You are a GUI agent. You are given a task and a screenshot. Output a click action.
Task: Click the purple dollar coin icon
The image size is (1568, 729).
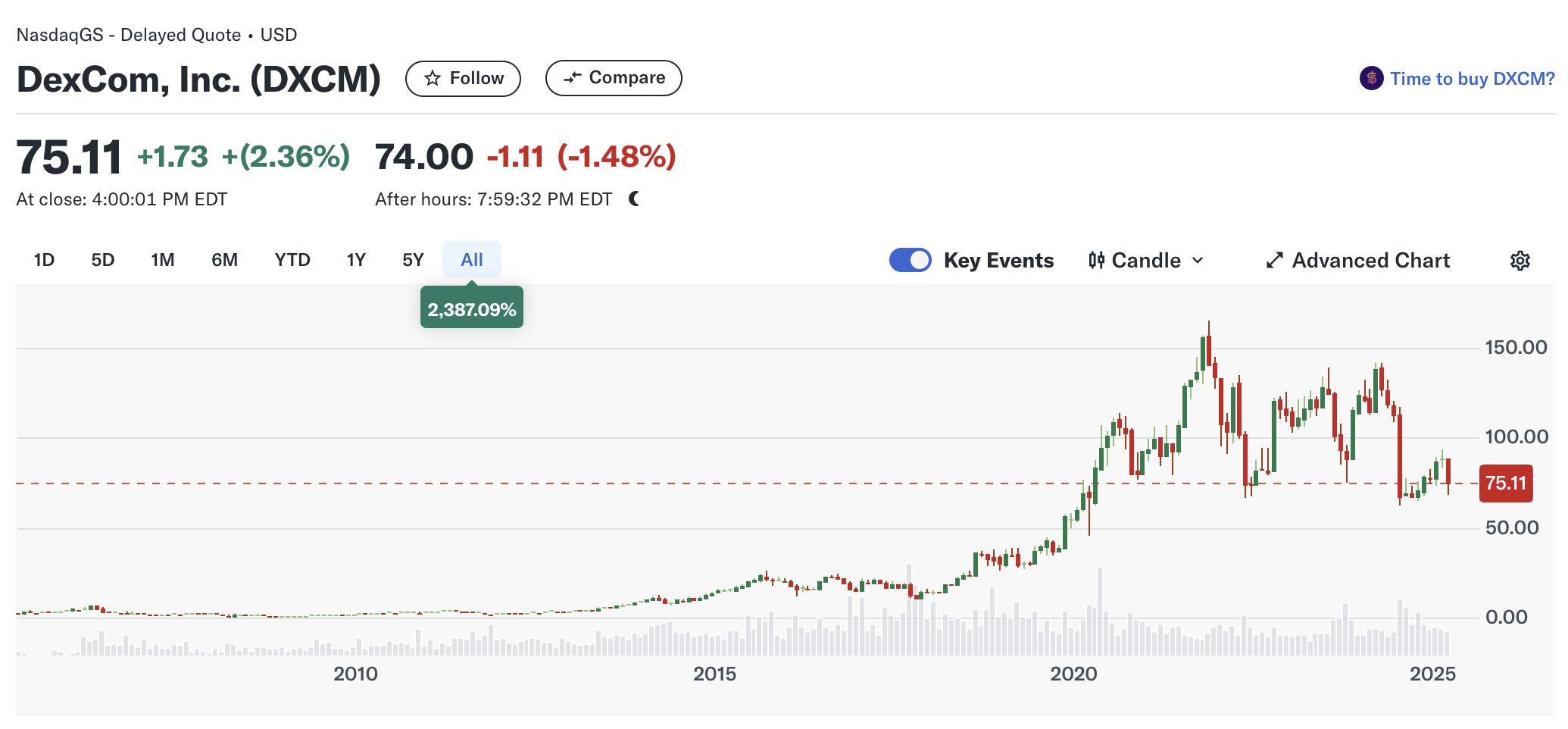click(x=1371, y=78)
